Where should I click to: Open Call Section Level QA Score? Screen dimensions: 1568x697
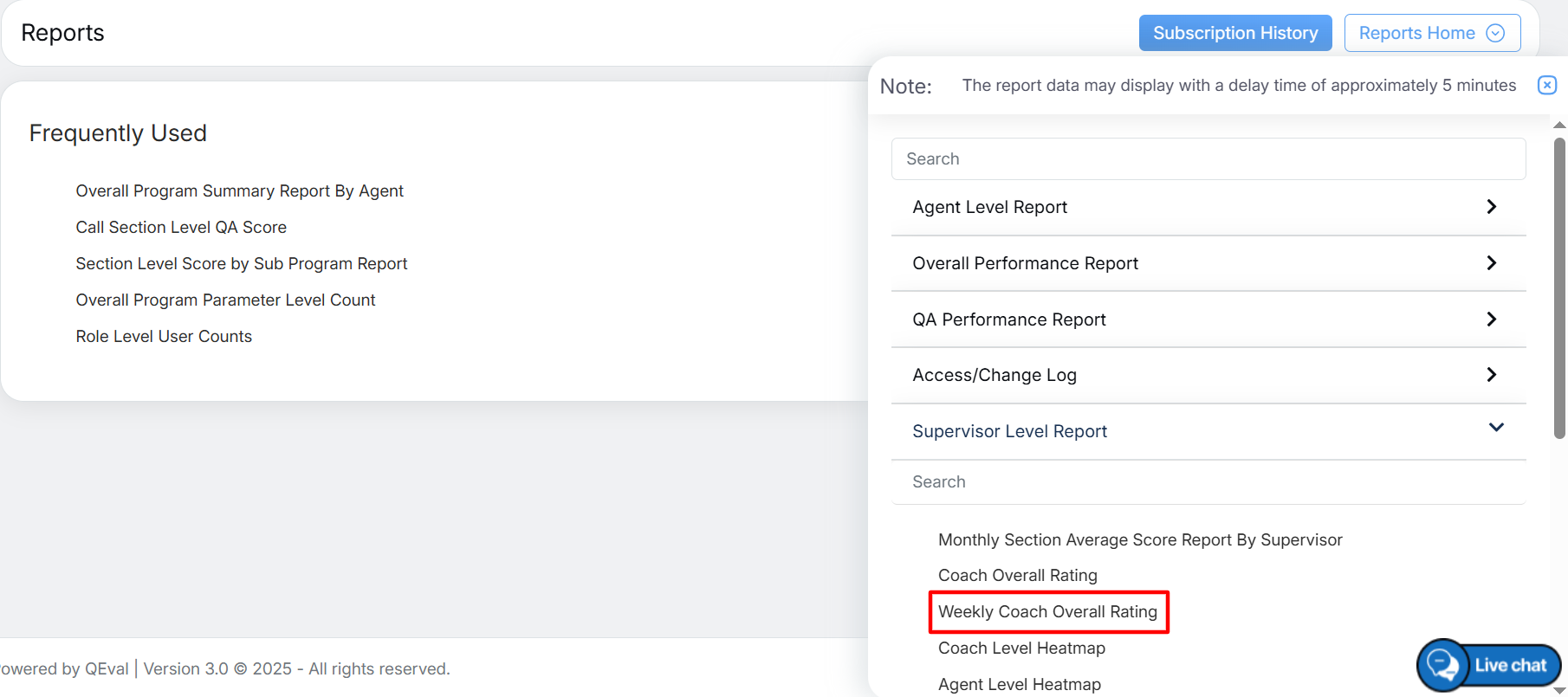pos(181,228)
